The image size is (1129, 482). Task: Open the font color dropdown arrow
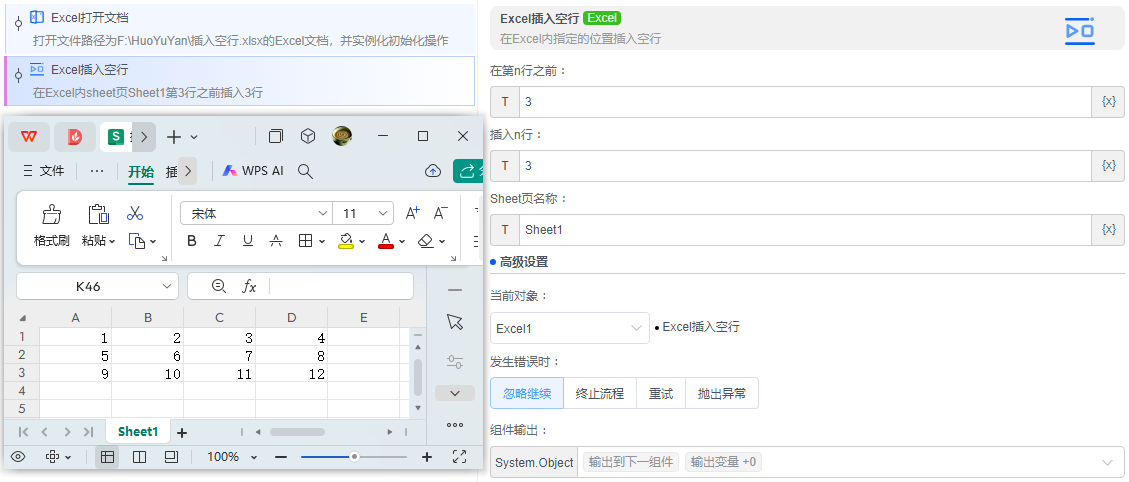click(402, 241)
